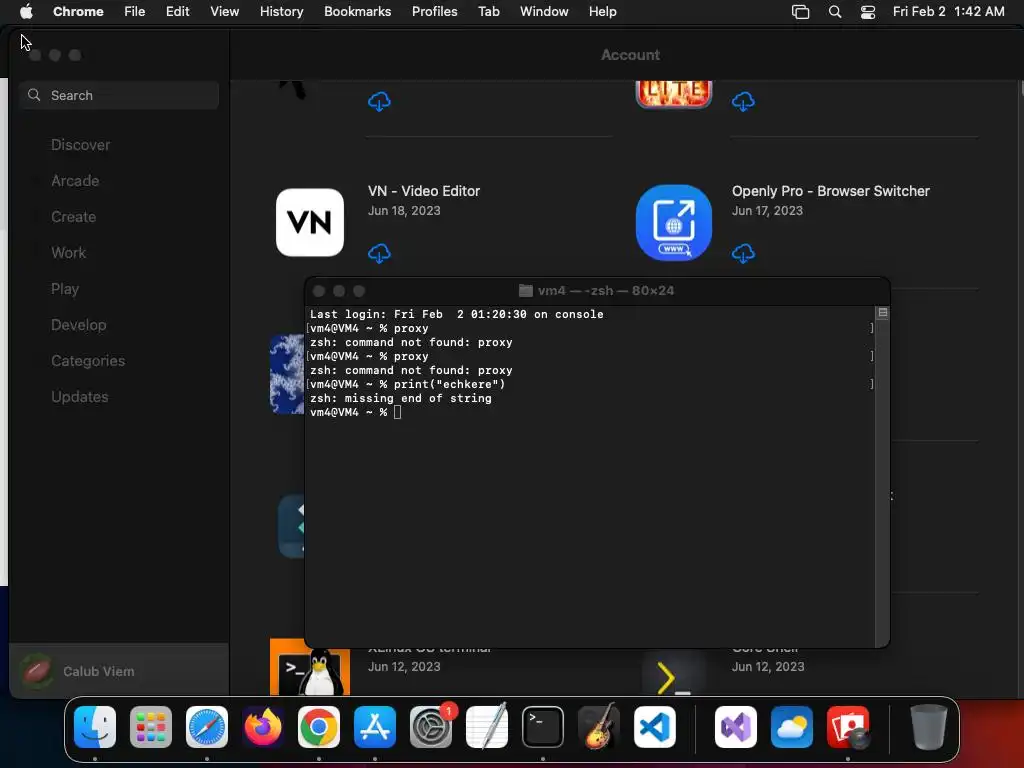This screenshot has width=1024, height=768.
Task: Open Calub Viem account profile
Action: pos(119,671)
